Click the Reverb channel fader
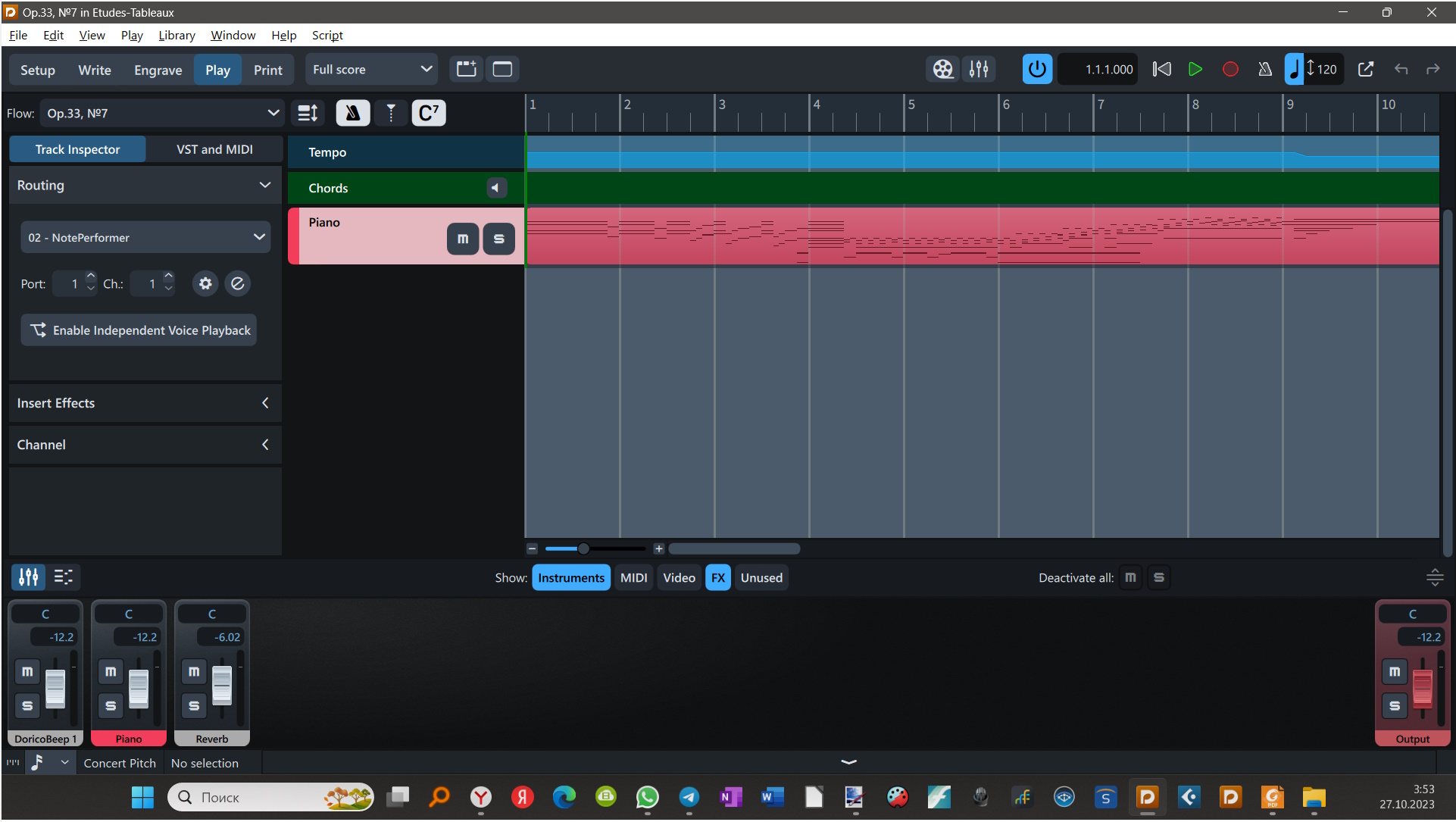The height and width of the screenshot is (822, 1456). click(221, 684)
